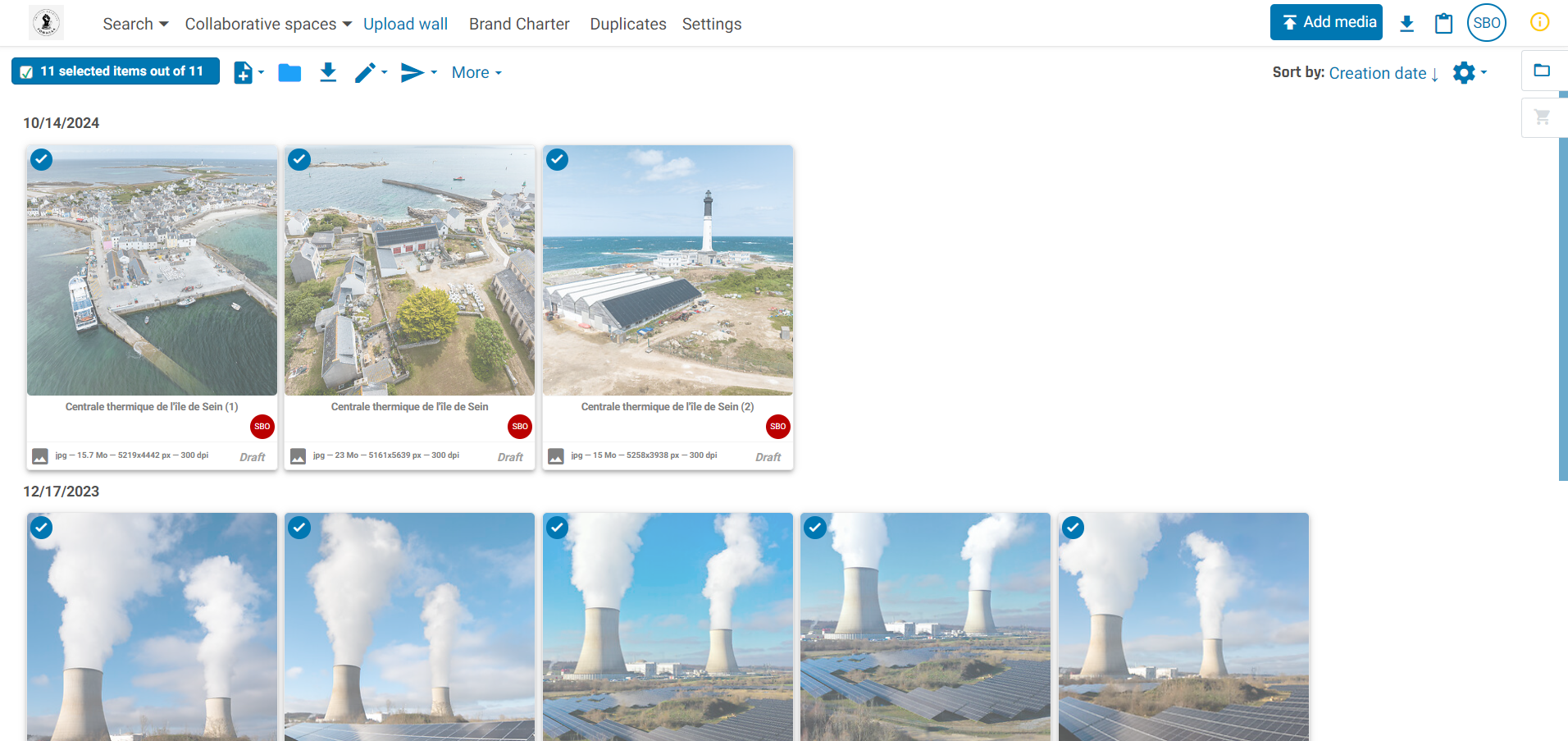Viewport: 1568px width, 741px height.
Task: Click the yellow information icon
Action: pos(1540,22)
